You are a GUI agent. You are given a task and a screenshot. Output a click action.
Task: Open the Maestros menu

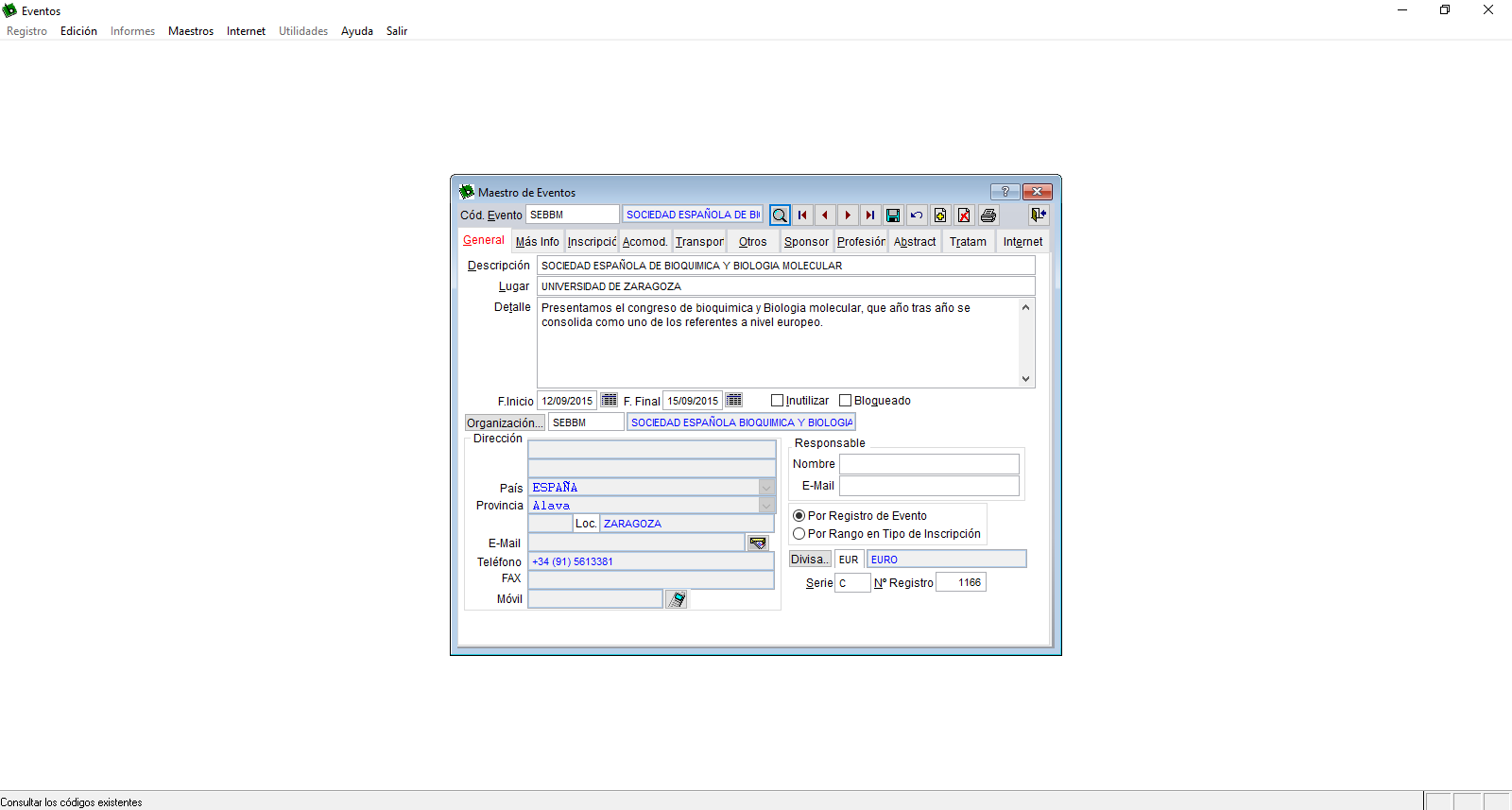pyautogui.click(x=191, y=31)
